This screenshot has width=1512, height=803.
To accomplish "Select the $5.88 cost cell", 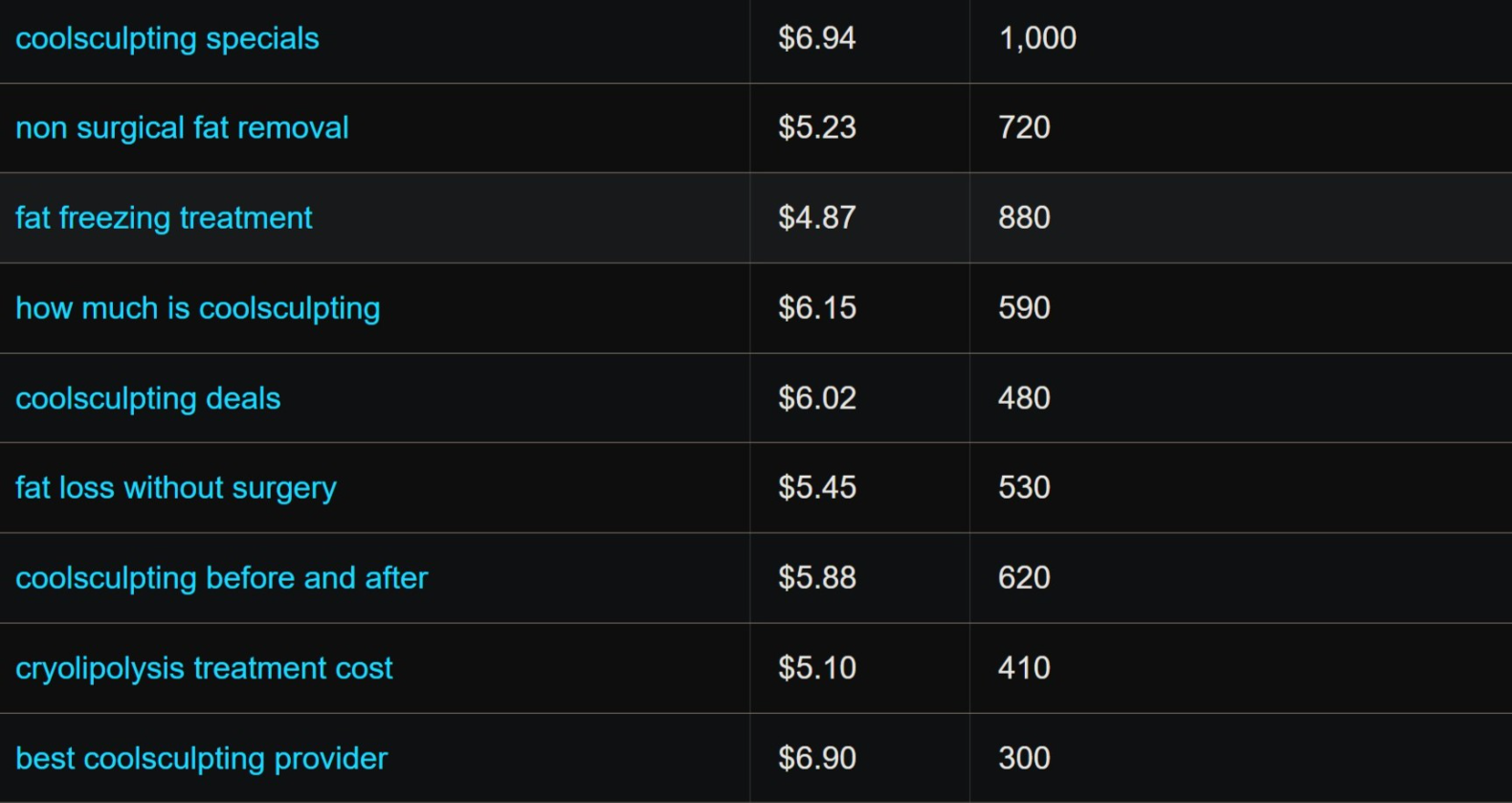I will [816, 578].
